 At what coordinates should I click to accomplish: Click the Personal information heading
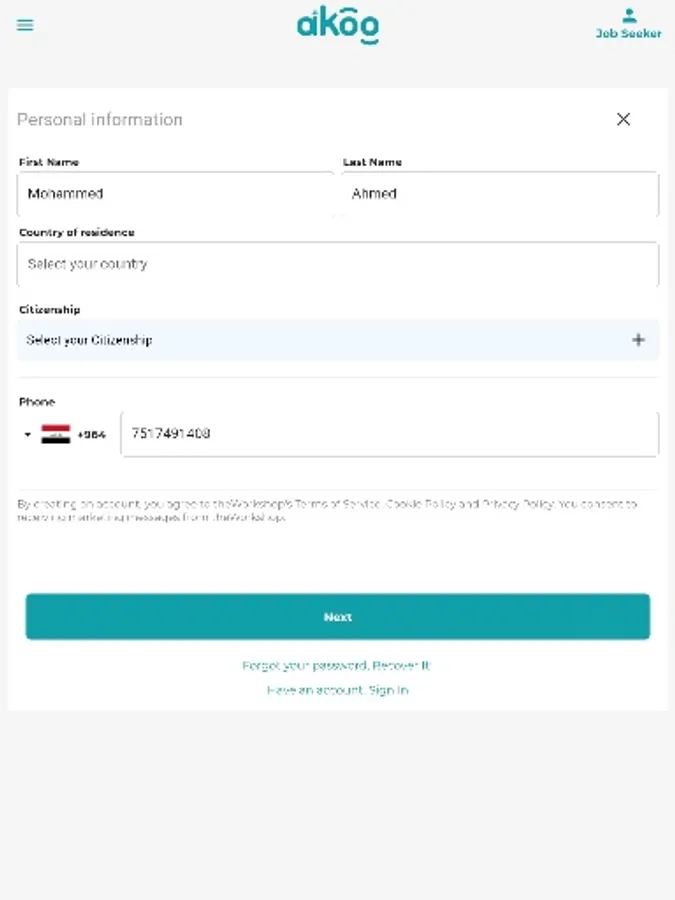(100, 120)
